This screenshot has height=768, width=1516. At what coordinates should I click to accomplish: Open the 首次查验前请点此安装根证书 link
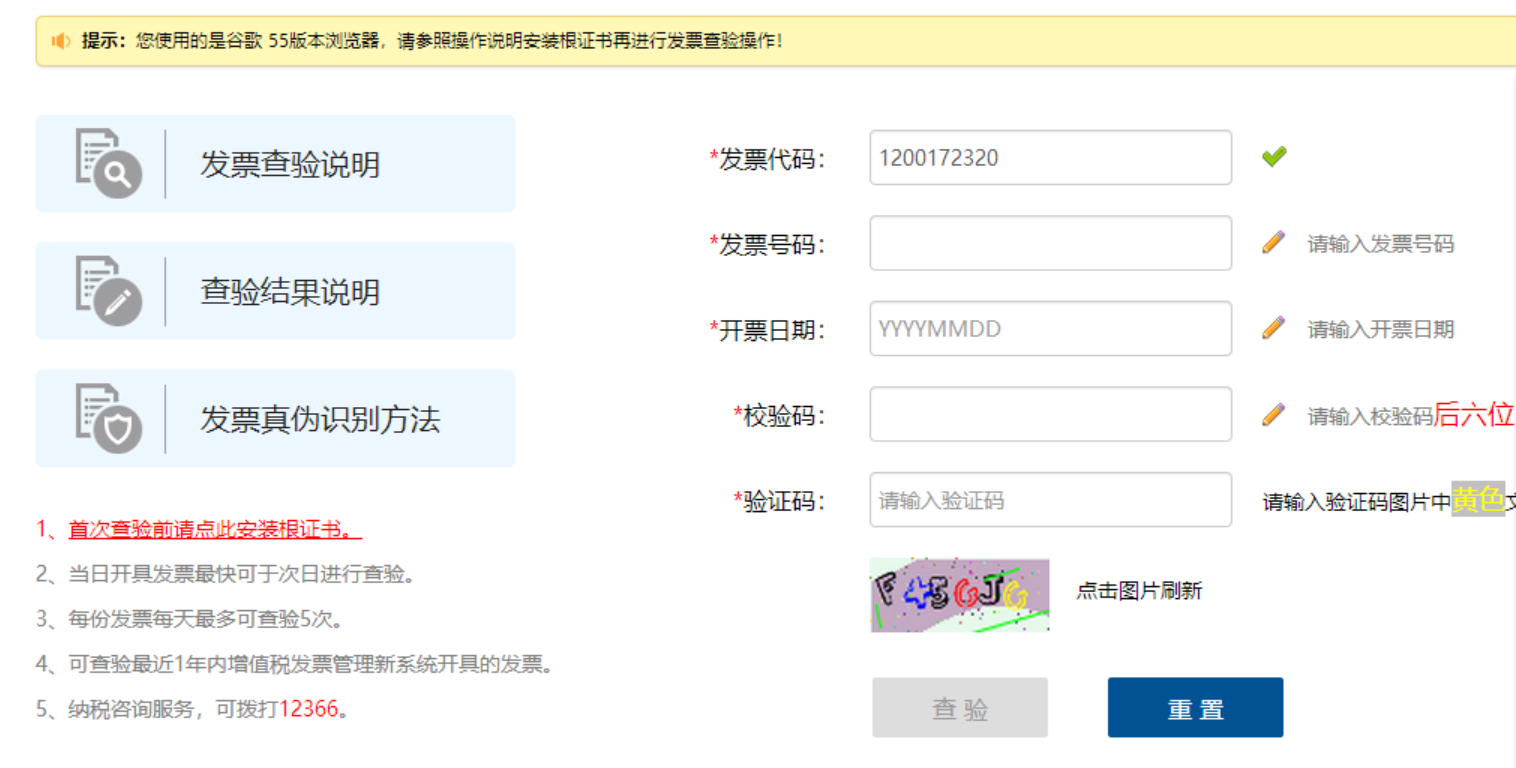(214, 529)
